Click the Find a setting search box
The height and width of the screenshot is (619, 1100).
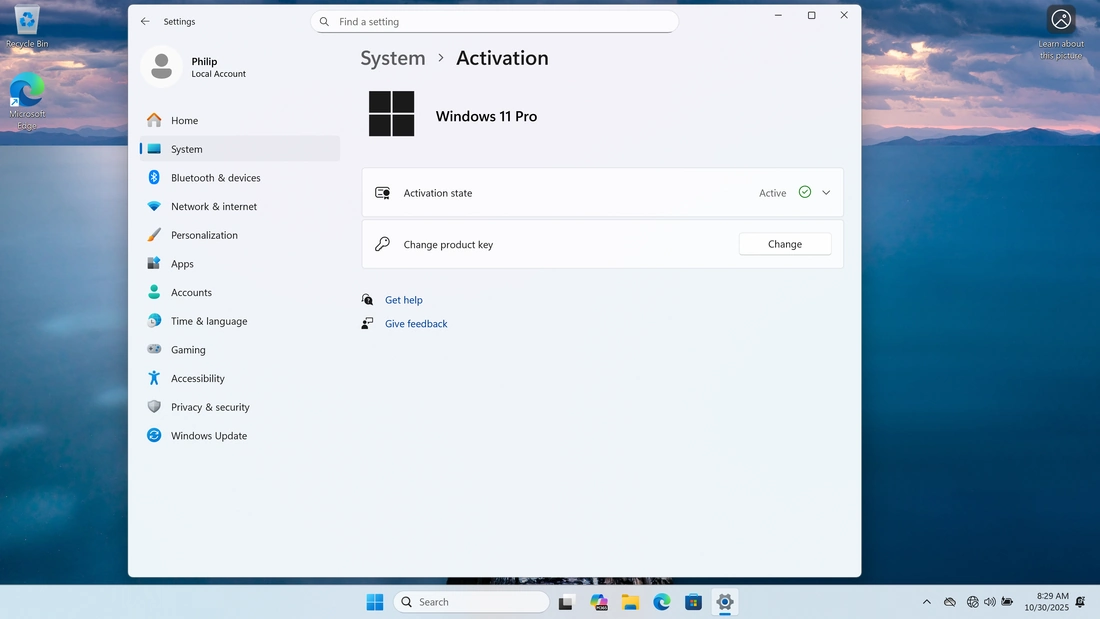[x=495, y=22]
